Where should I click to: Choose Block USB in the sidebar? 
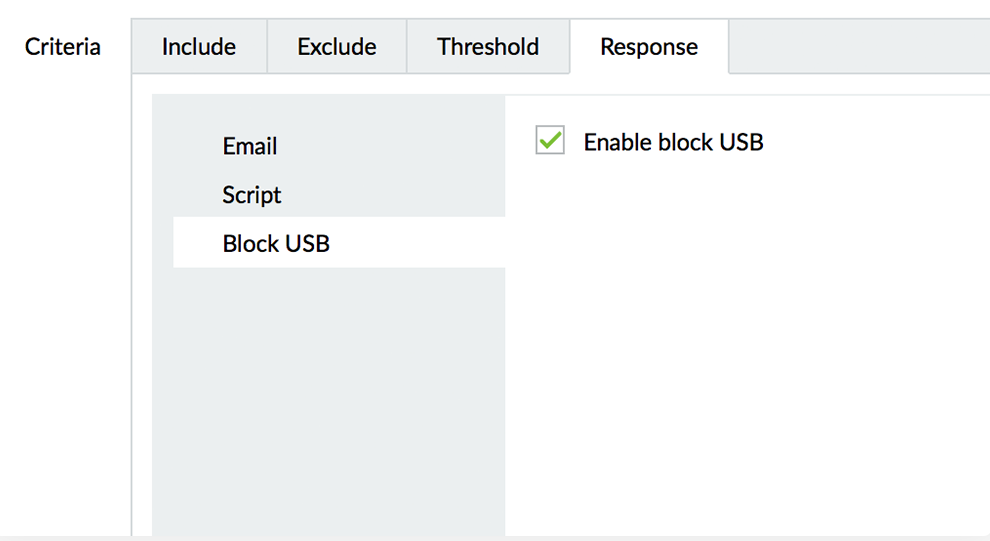276,243
